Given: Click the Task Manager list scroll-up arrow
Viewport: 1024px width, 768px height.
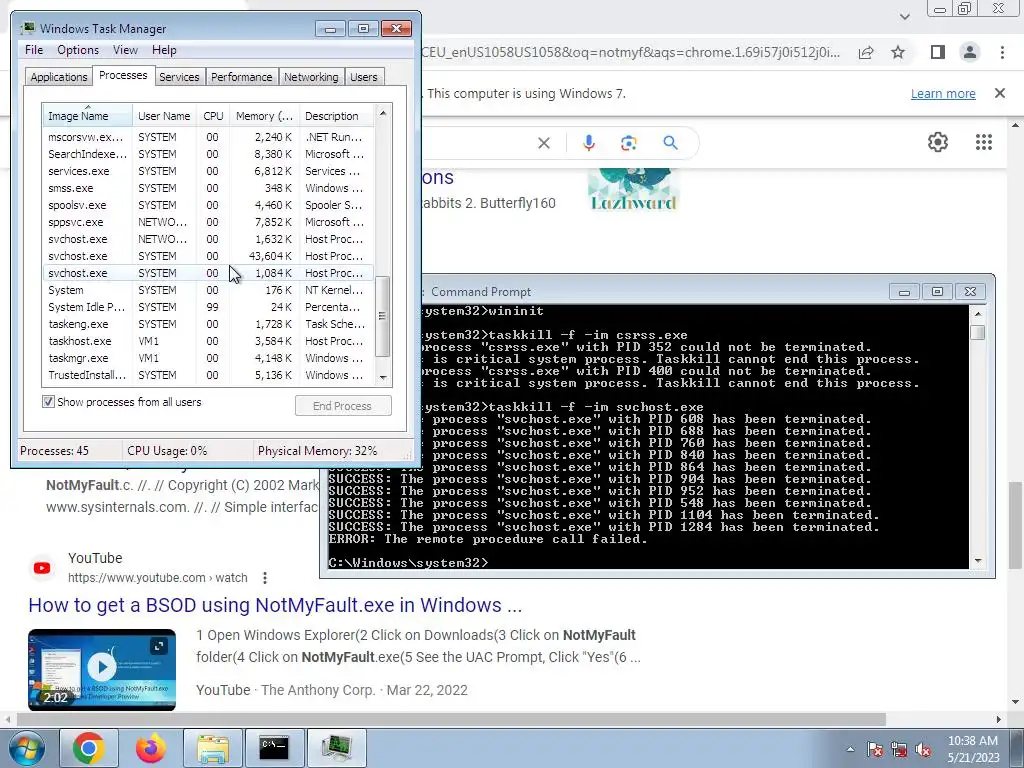Looking at the screenshot, I should click(x=383, y=114).
